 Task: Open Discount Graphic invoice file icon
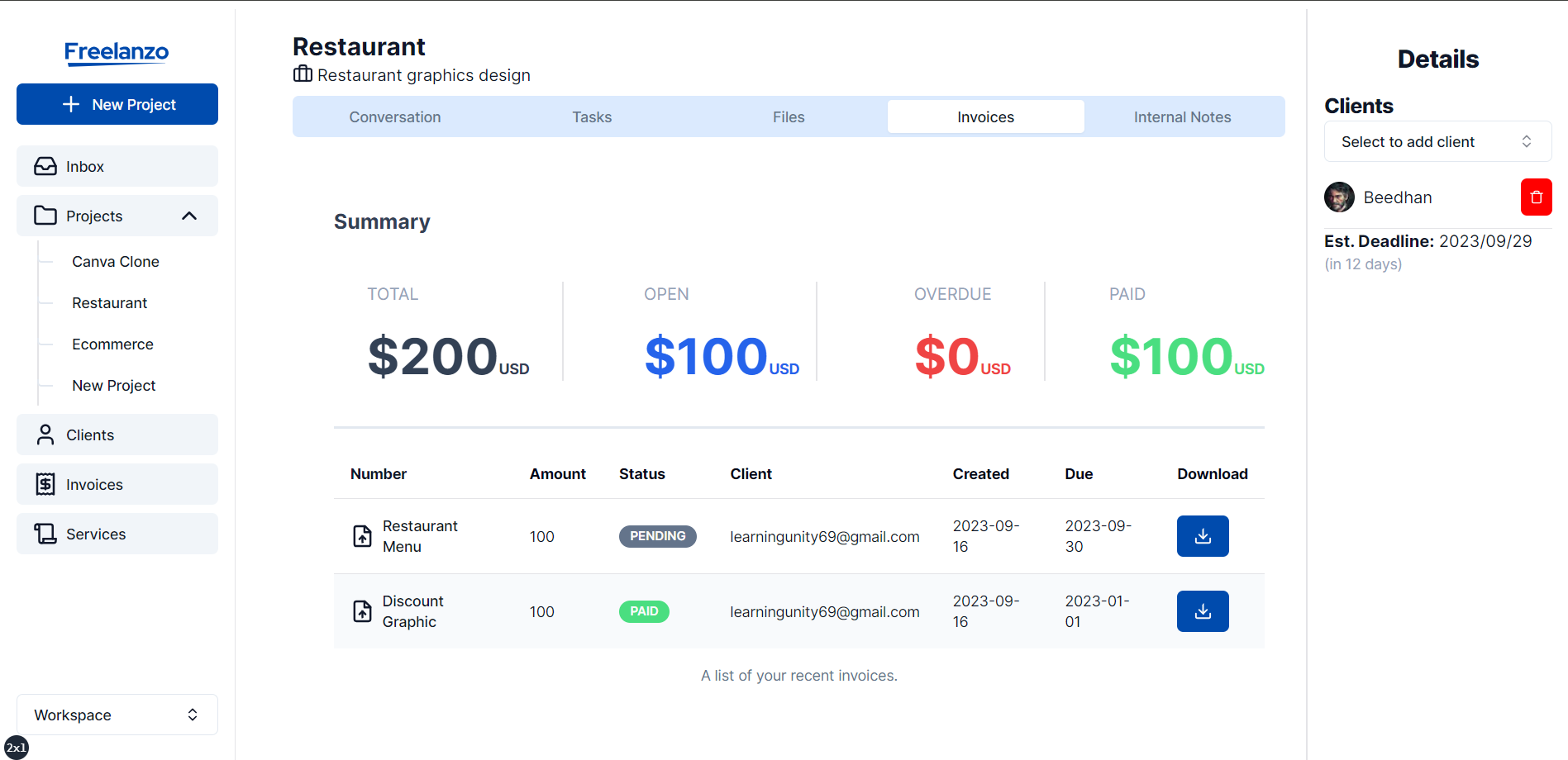click(x=362, y=611)
